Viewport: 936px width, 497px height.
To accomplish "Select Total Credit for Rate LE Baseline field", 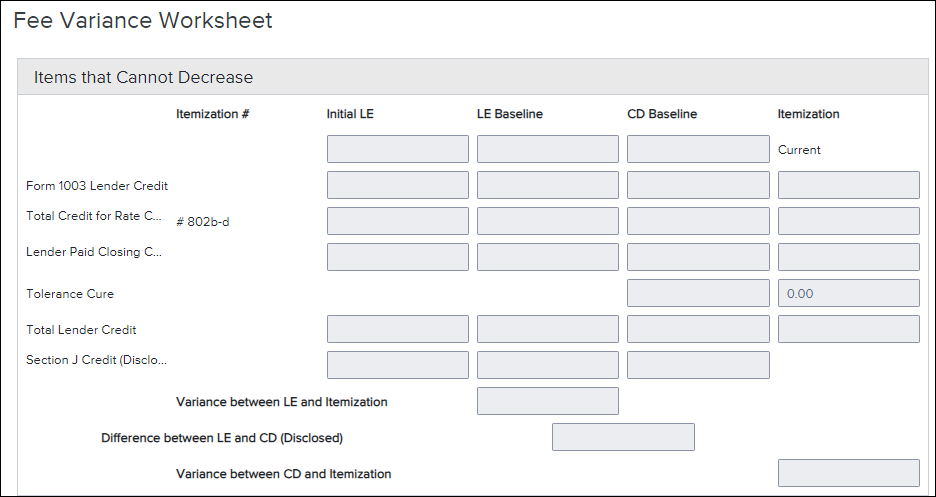I will [547, 221].
